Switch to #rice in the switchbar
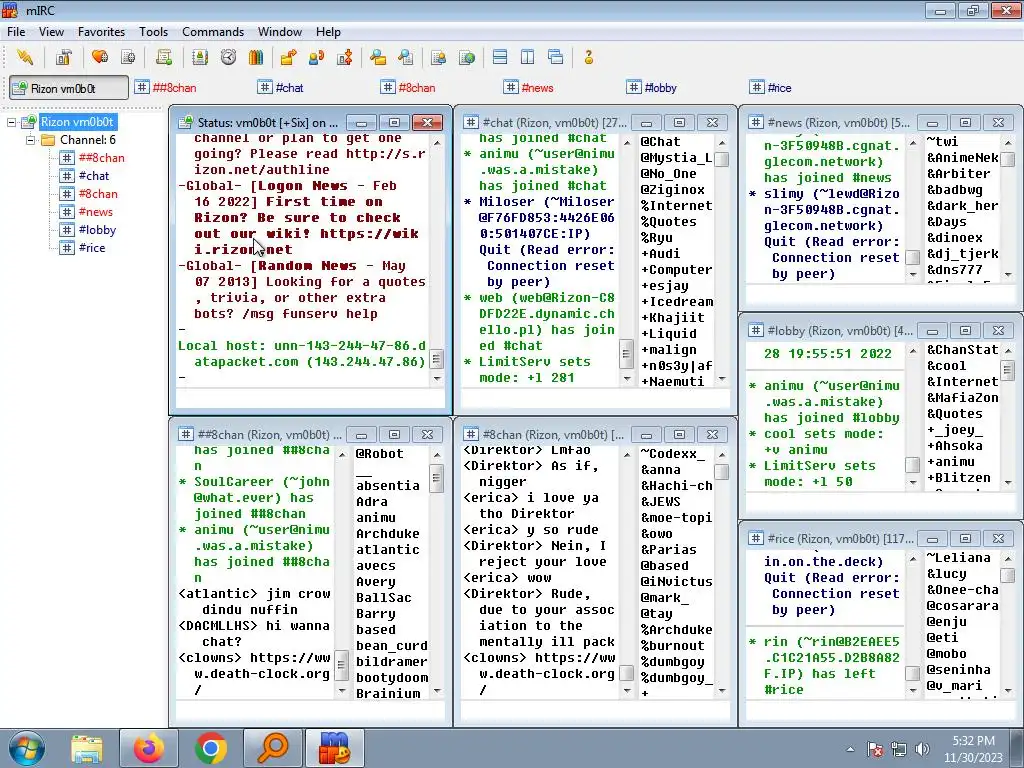 tap(772, 88)
